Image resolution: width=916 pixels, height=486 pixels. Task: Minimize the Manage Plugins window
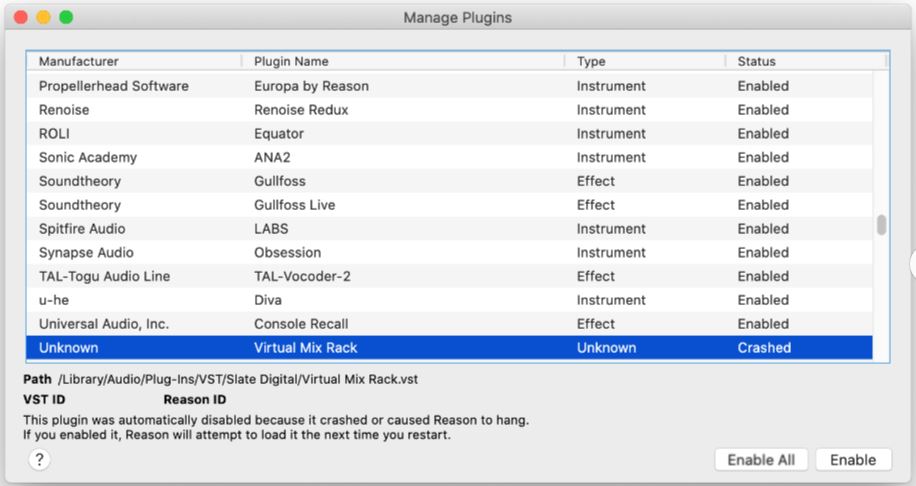43,17
